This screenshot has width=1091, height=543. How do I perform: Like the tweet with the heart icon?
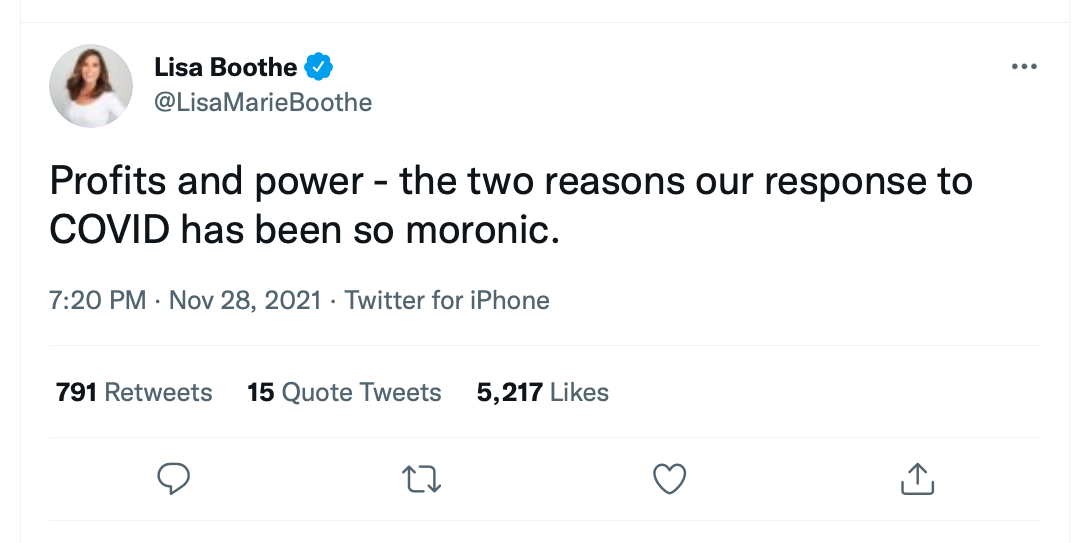point(669,479)
